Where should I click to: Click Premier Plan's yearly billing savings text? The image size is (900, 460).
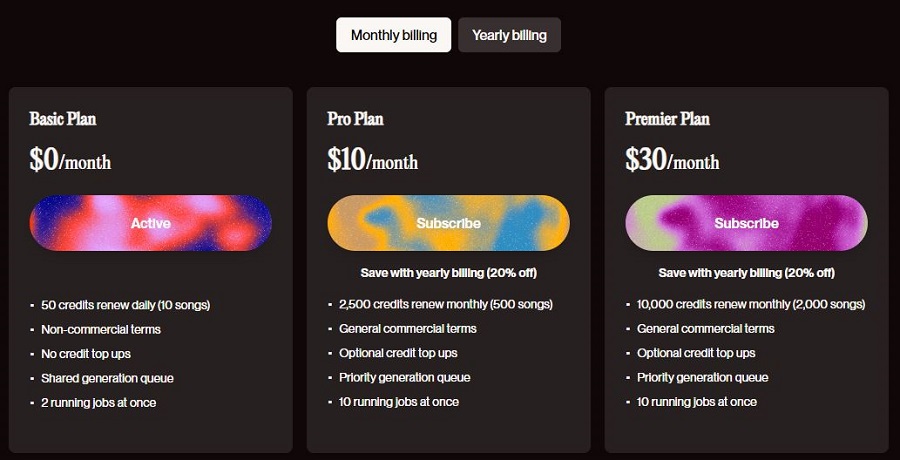(x=746, y=273)
